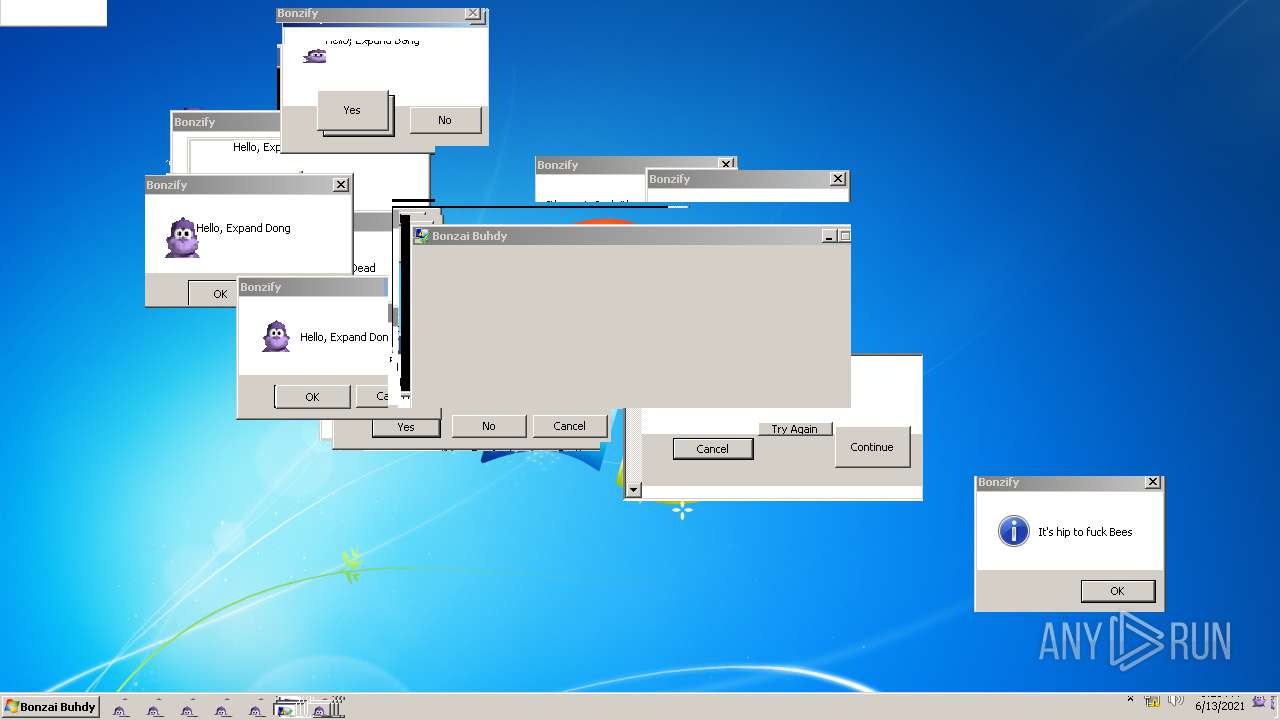Viewport: 1280px width, 720px height.
Task: Click the Bonzi gorilla icon in the left Bonzify dialog
Action: (x=181, y=238)
